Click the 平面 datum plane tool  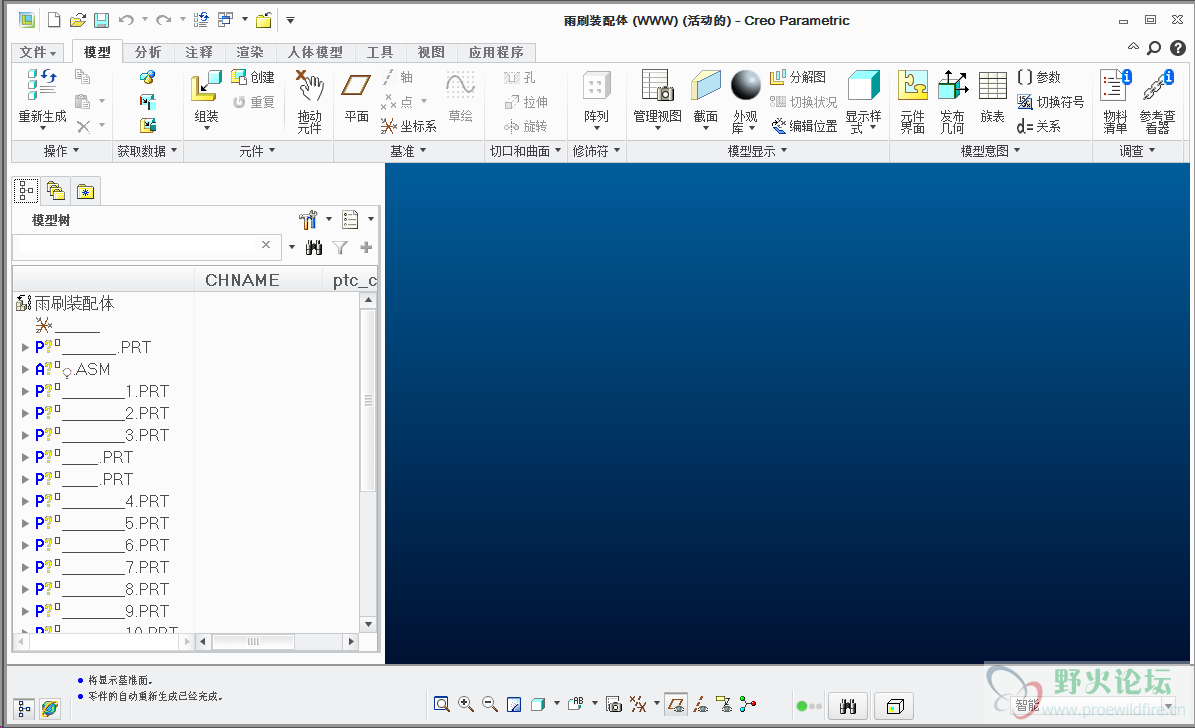[x=356, y=97]
